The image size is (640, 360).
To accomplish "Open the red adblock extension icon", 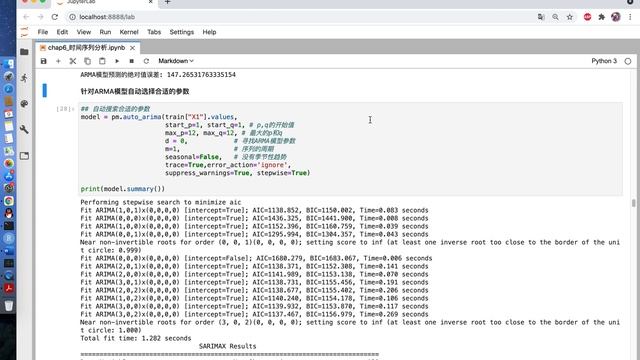I will (587, 17).
